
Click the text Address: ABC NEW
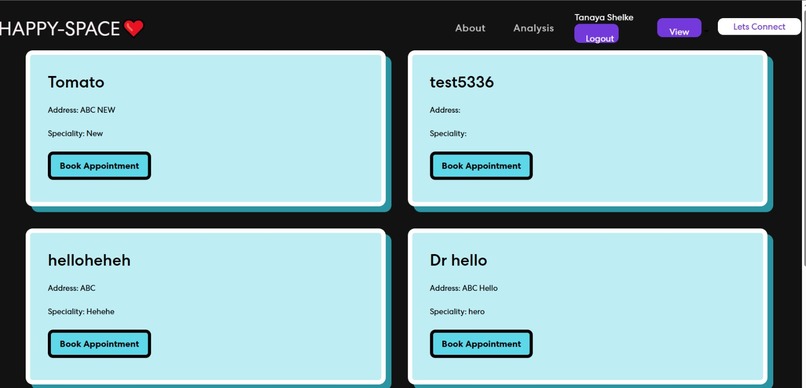81,110
